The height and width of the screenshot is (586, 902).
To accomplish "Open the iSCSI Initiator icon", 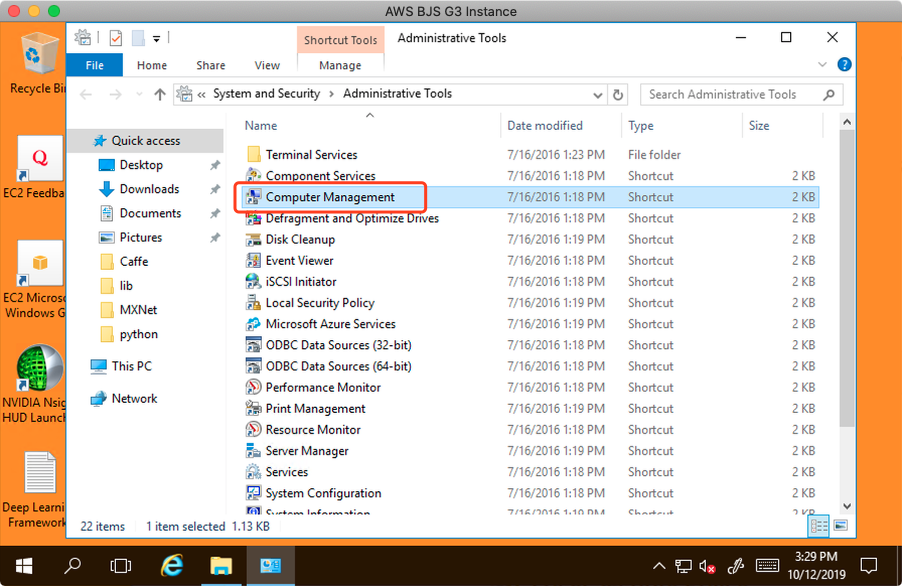I will pyautogui.click(x=254, y=281).
